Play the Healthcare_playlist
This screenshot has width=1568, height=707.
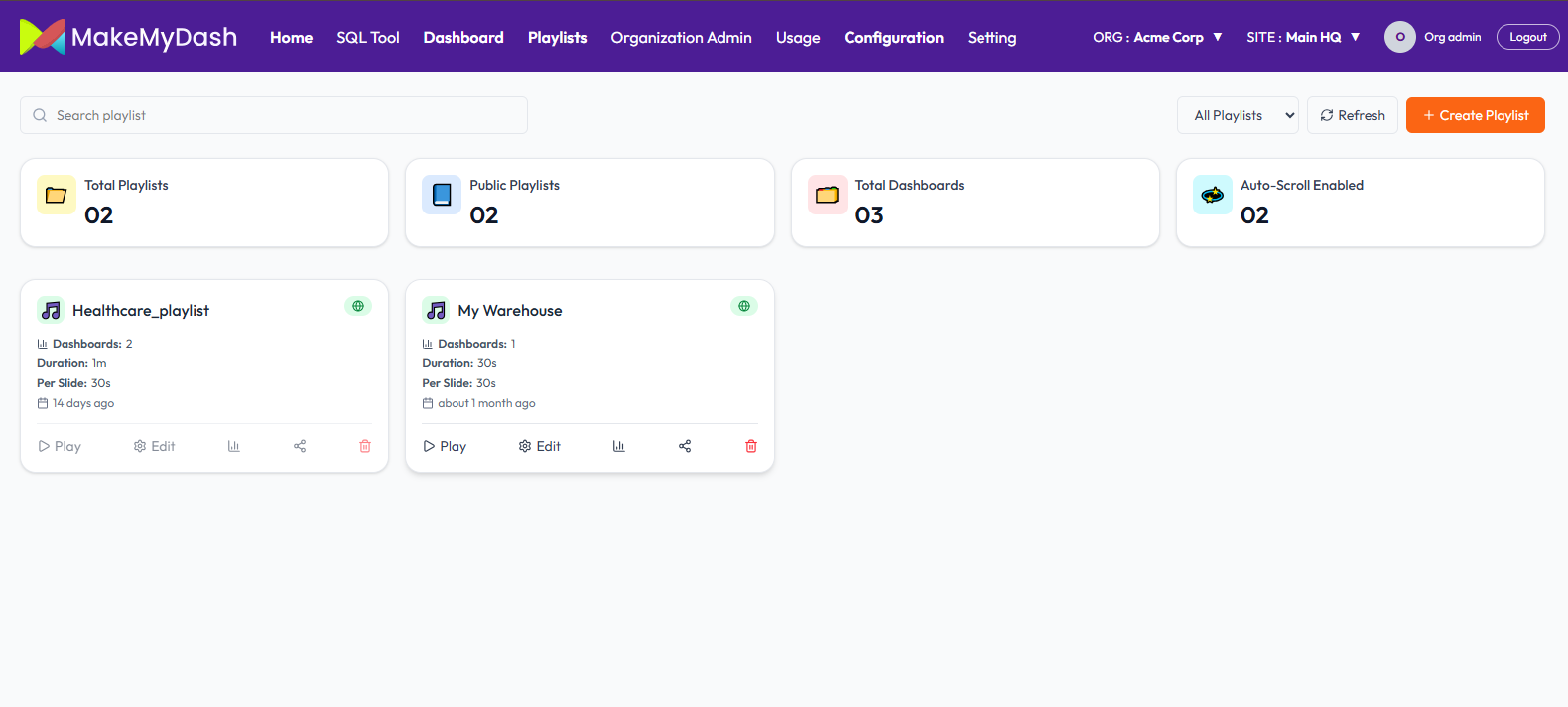(x=60, y=446)
